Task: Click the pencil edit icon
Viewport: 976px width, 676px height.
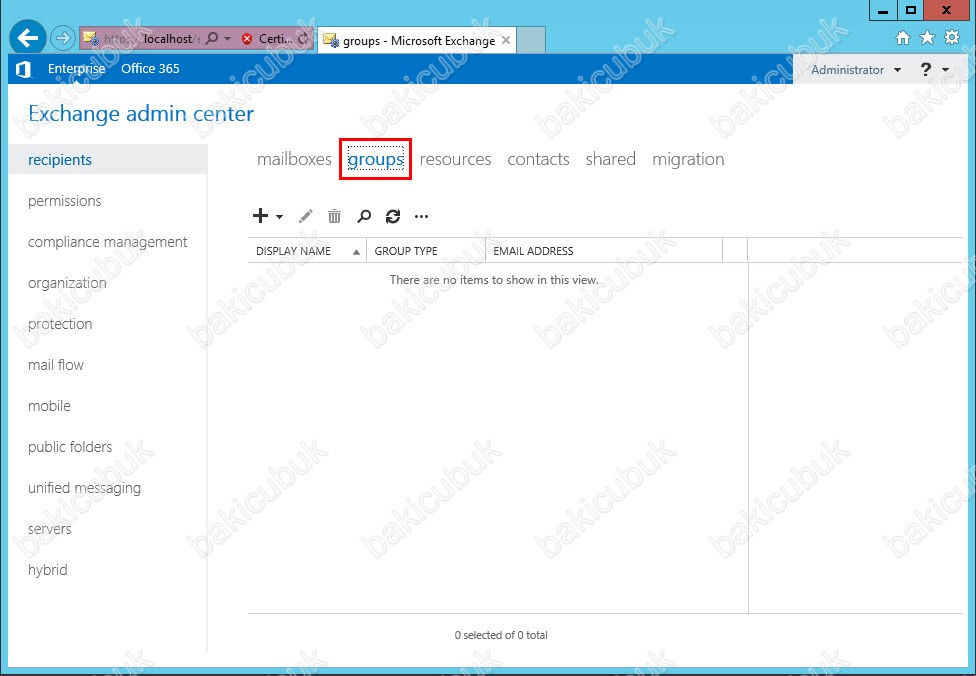Action: pos(306,216)
